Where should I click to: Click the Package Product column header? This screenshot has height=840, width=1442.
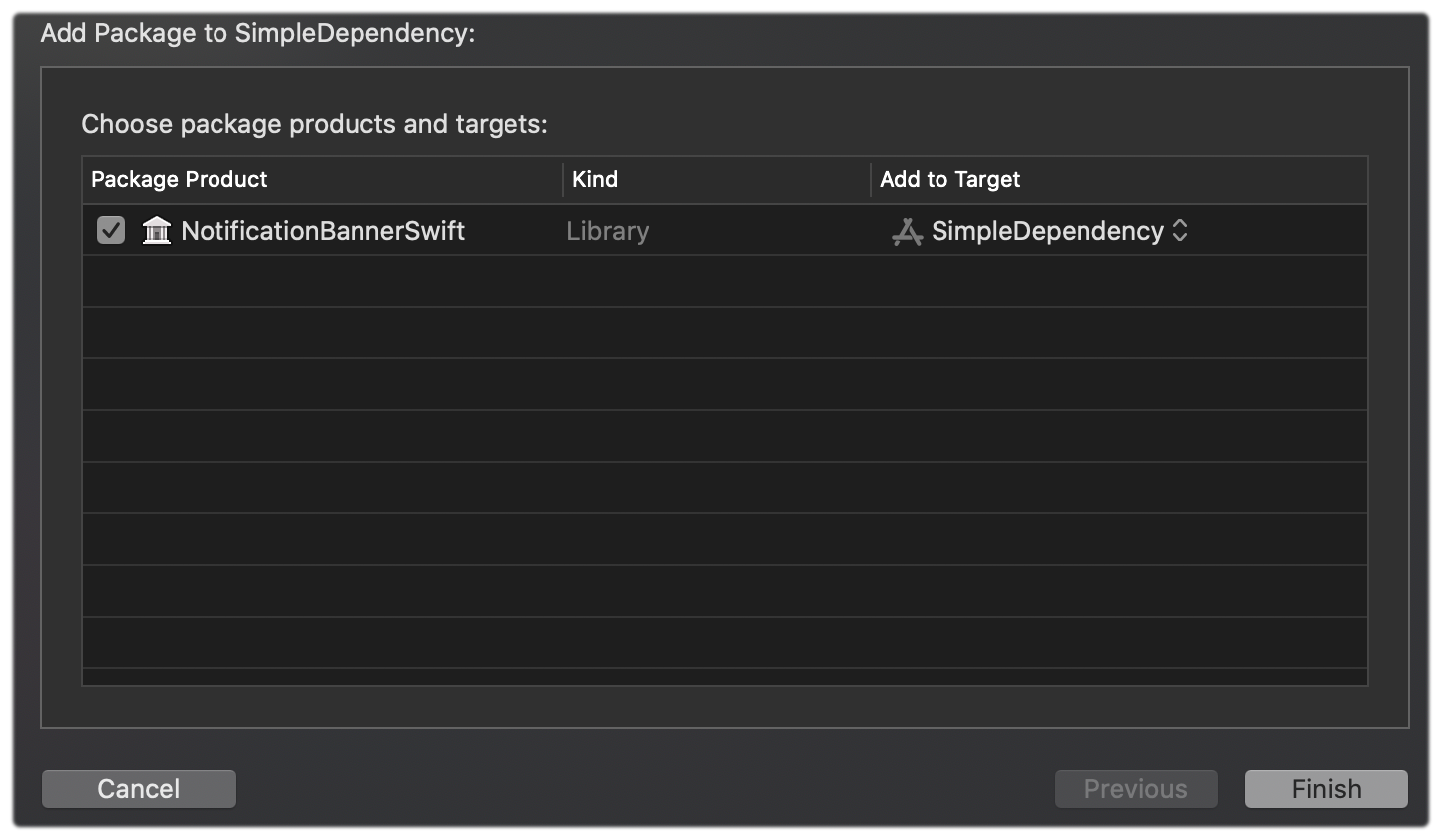pyautogui.click(x=323, y=180)
